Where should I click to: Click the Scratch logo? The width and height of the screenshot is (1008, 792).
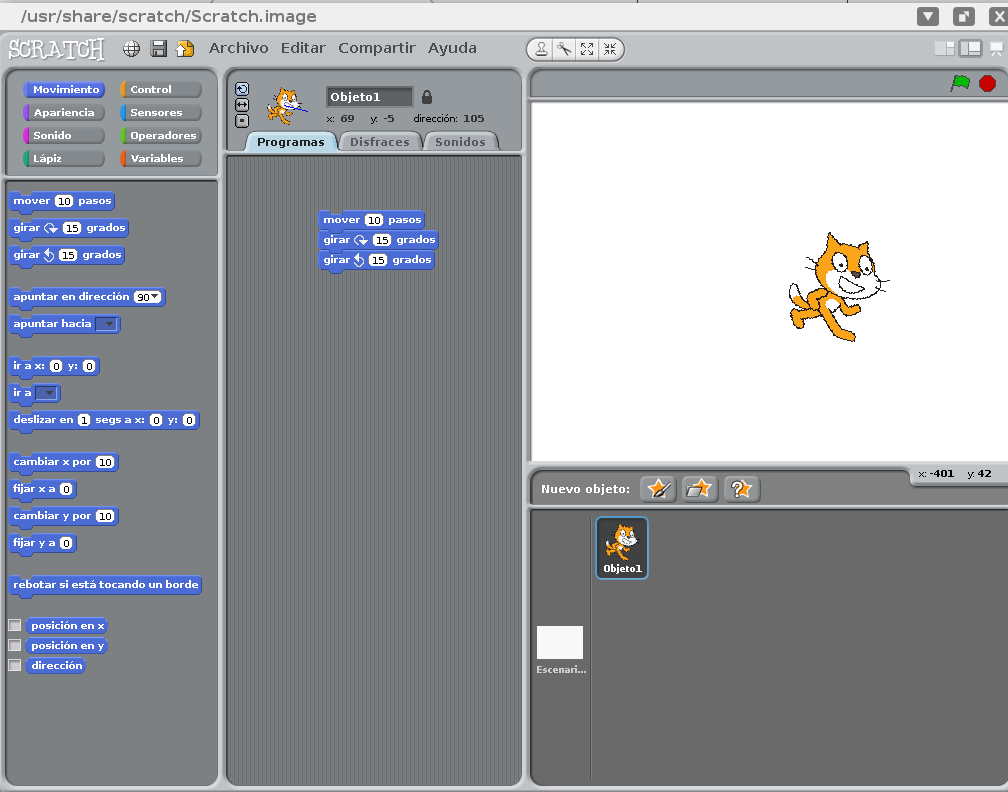click(56, 50)
